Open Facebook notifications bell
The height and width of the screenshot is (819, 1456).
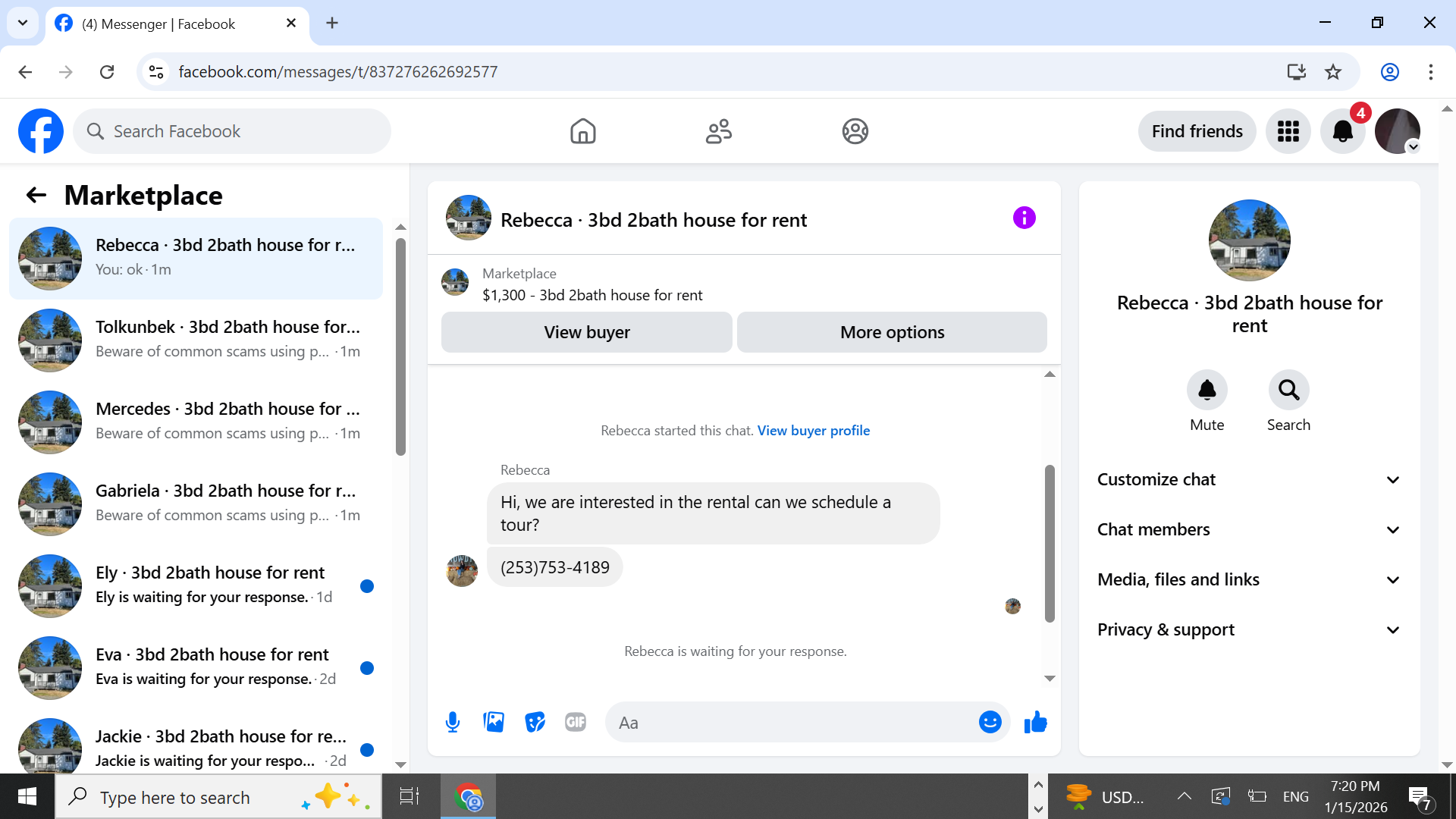[1342, 131]
